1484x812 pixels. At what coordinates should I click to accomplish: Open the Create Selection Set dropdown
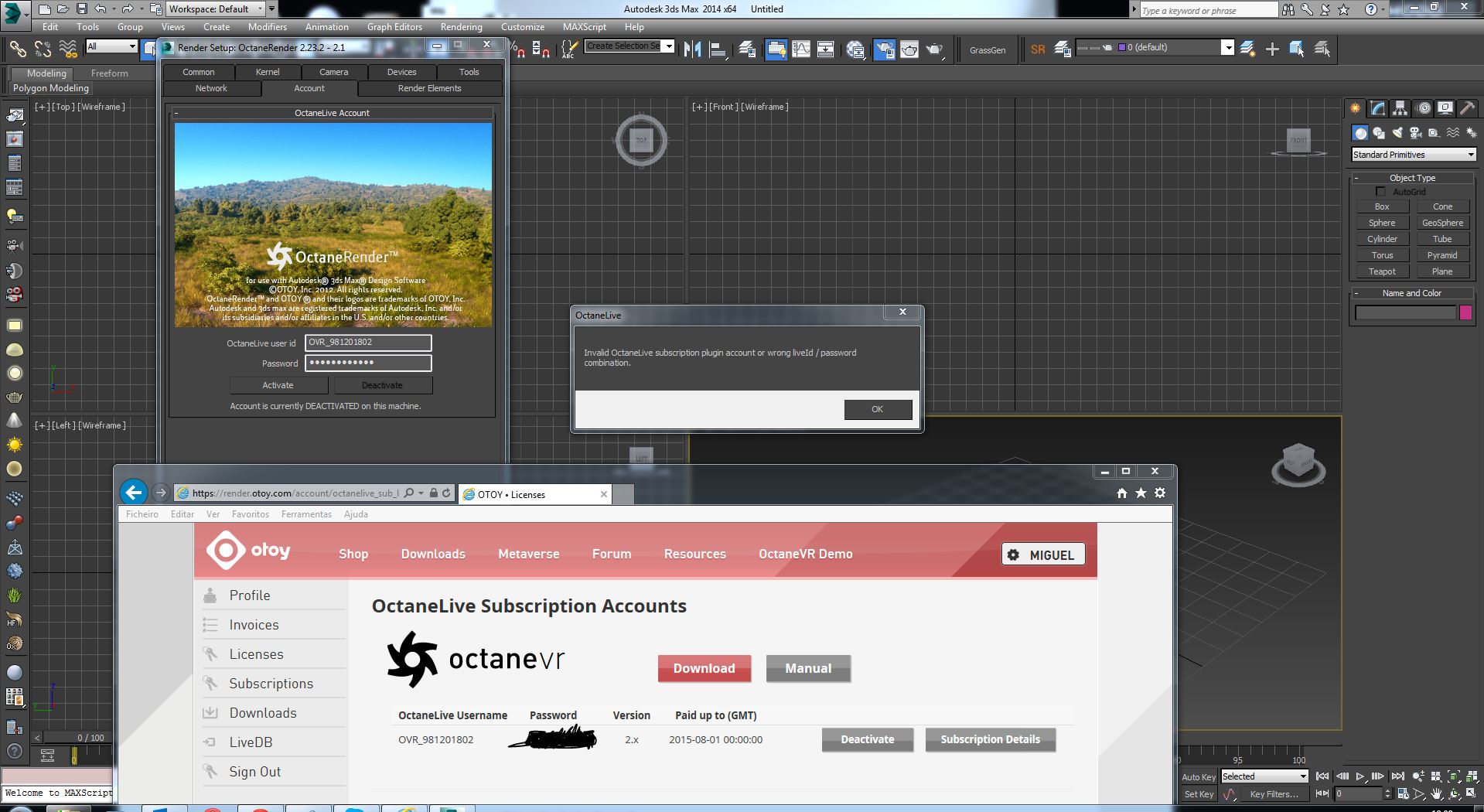pyautogui.click(x=630, y=46)
